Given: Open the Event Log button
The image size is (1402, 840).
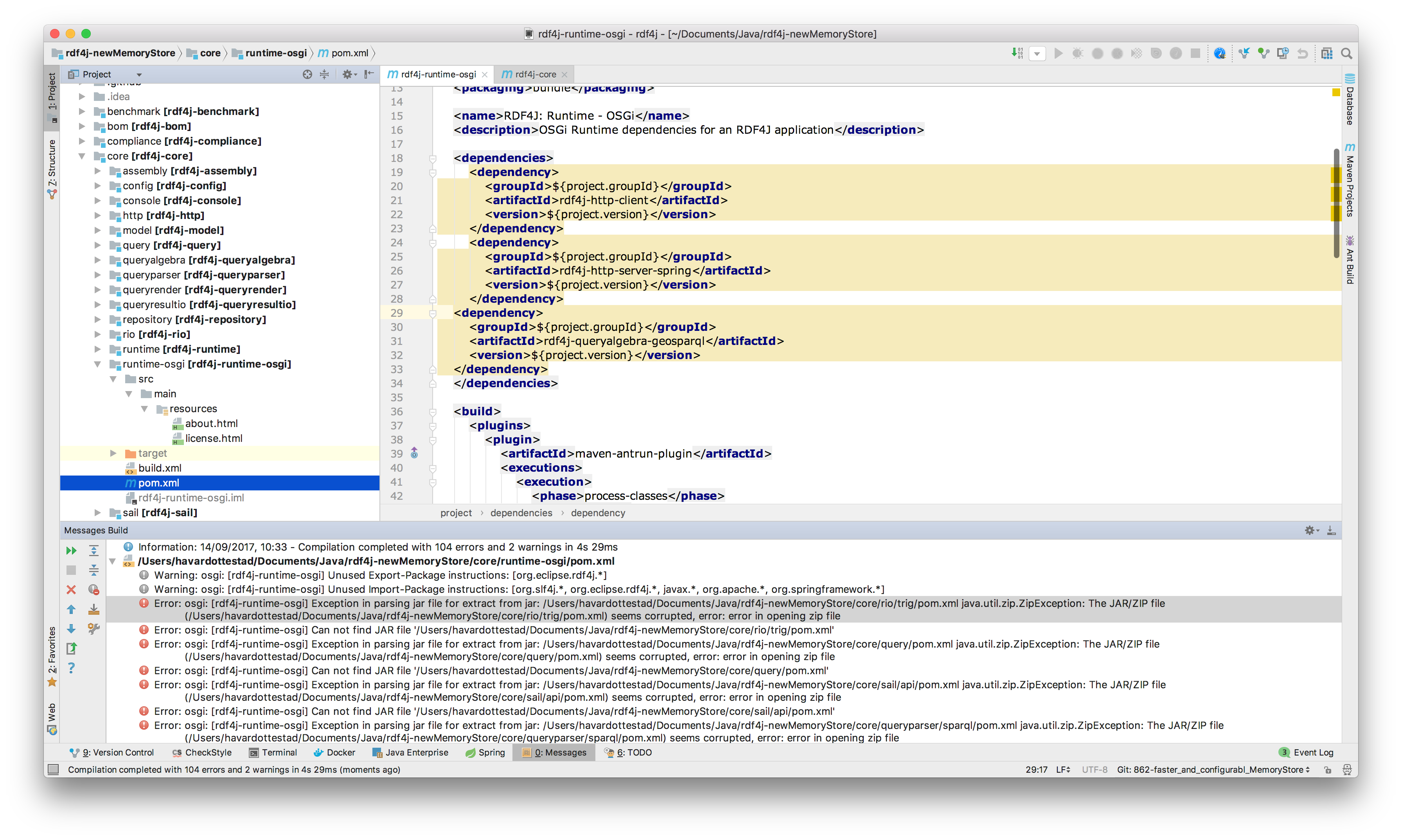Looking at the screenshot, I should [x=1307, y=752].
